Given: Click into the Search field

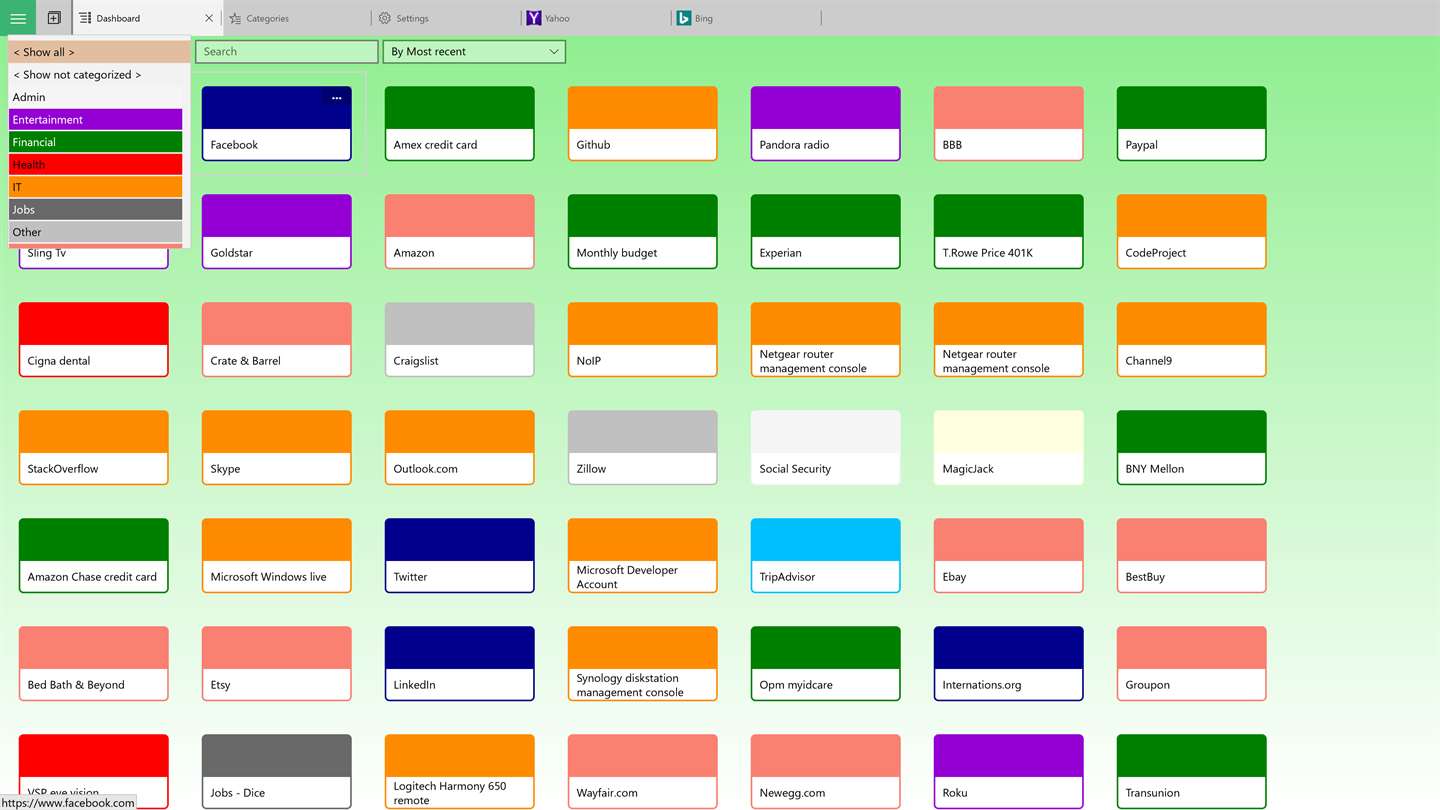Looking at the screenshot, I should pyautogui.click(x=286, y=52).
